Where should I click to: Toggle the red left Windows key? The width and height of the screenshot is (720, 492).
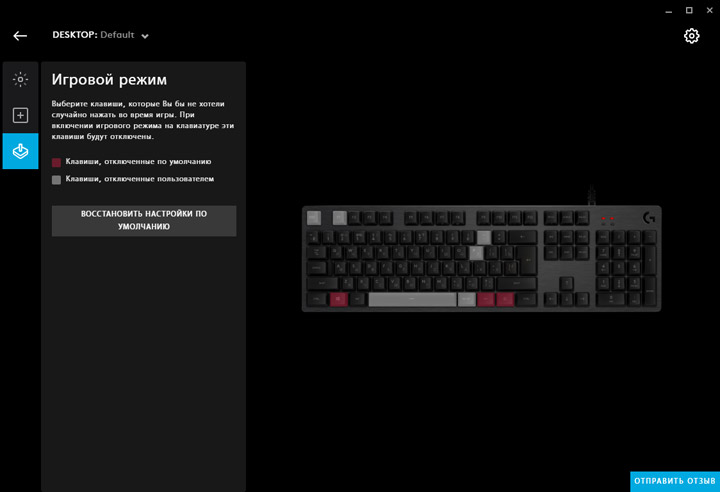pos(338,299)
